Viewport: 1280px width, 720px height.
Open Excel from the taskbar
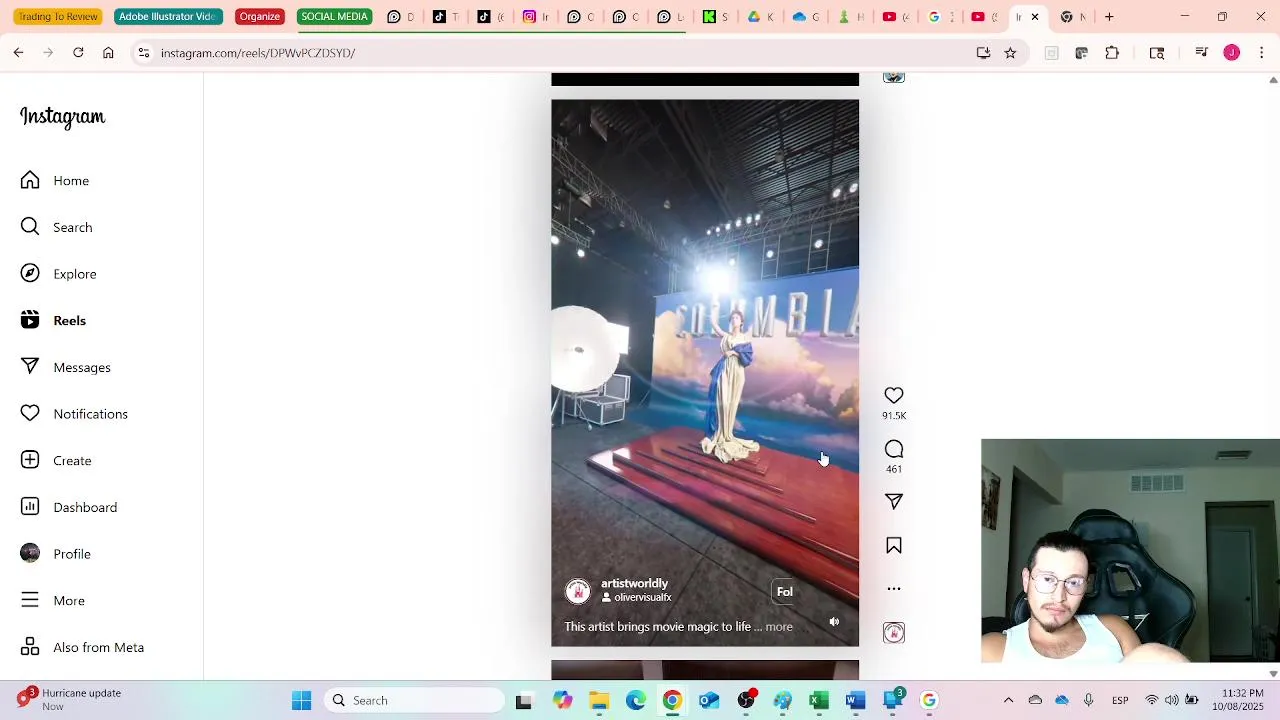coord(819,701)
